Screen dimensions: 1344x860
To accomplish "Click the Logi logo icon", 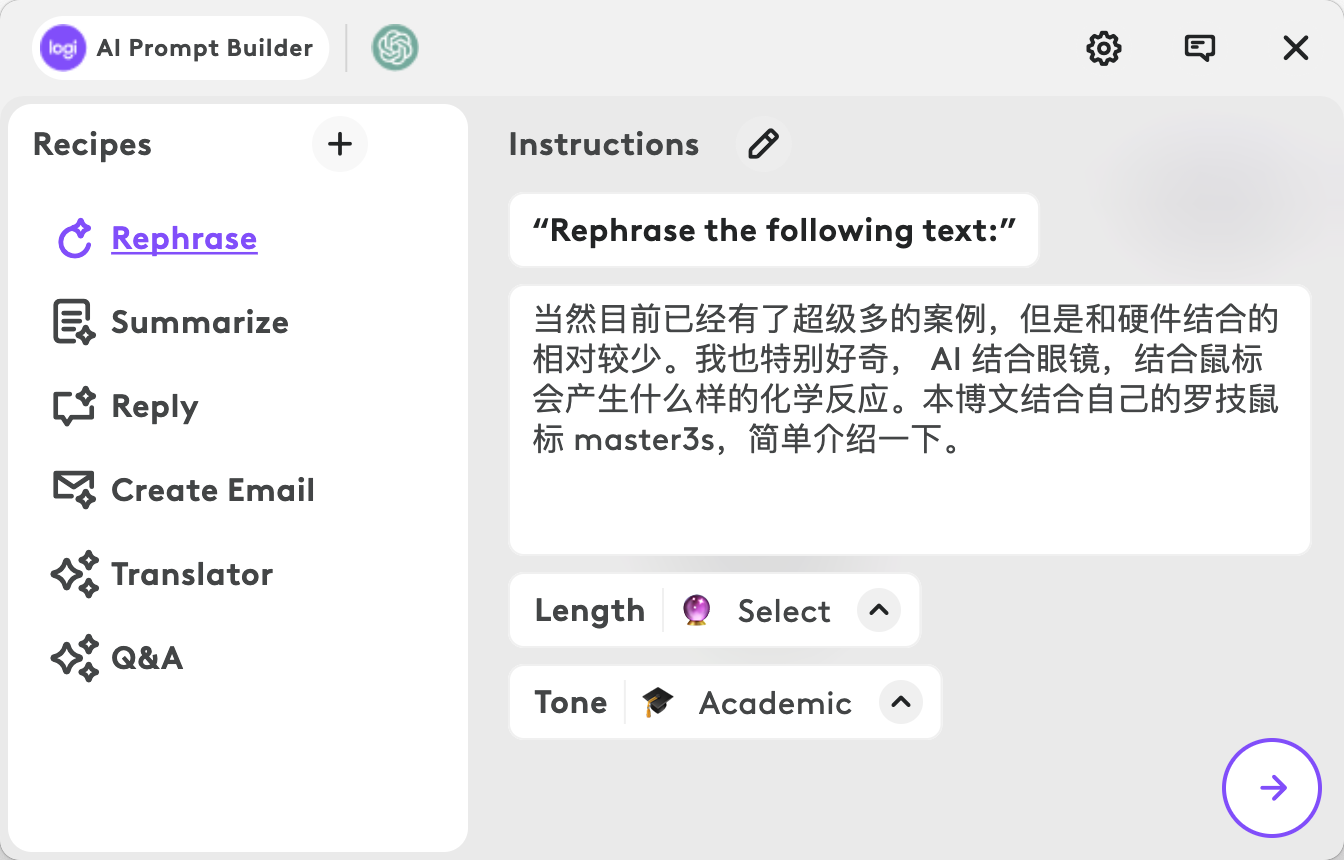I will pos(63,48).
